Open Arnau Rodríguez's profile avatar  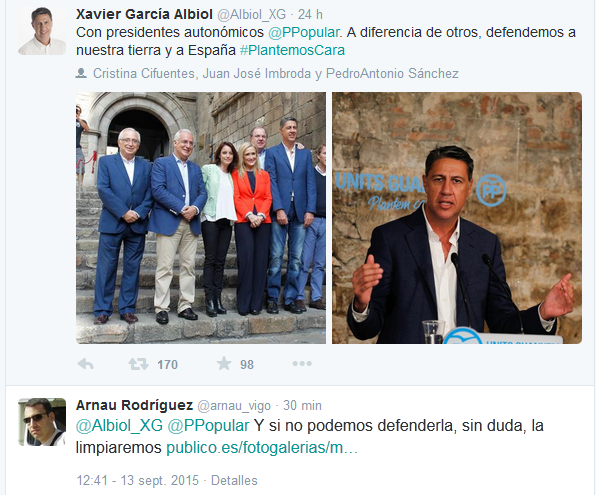[x=42, y=422]
